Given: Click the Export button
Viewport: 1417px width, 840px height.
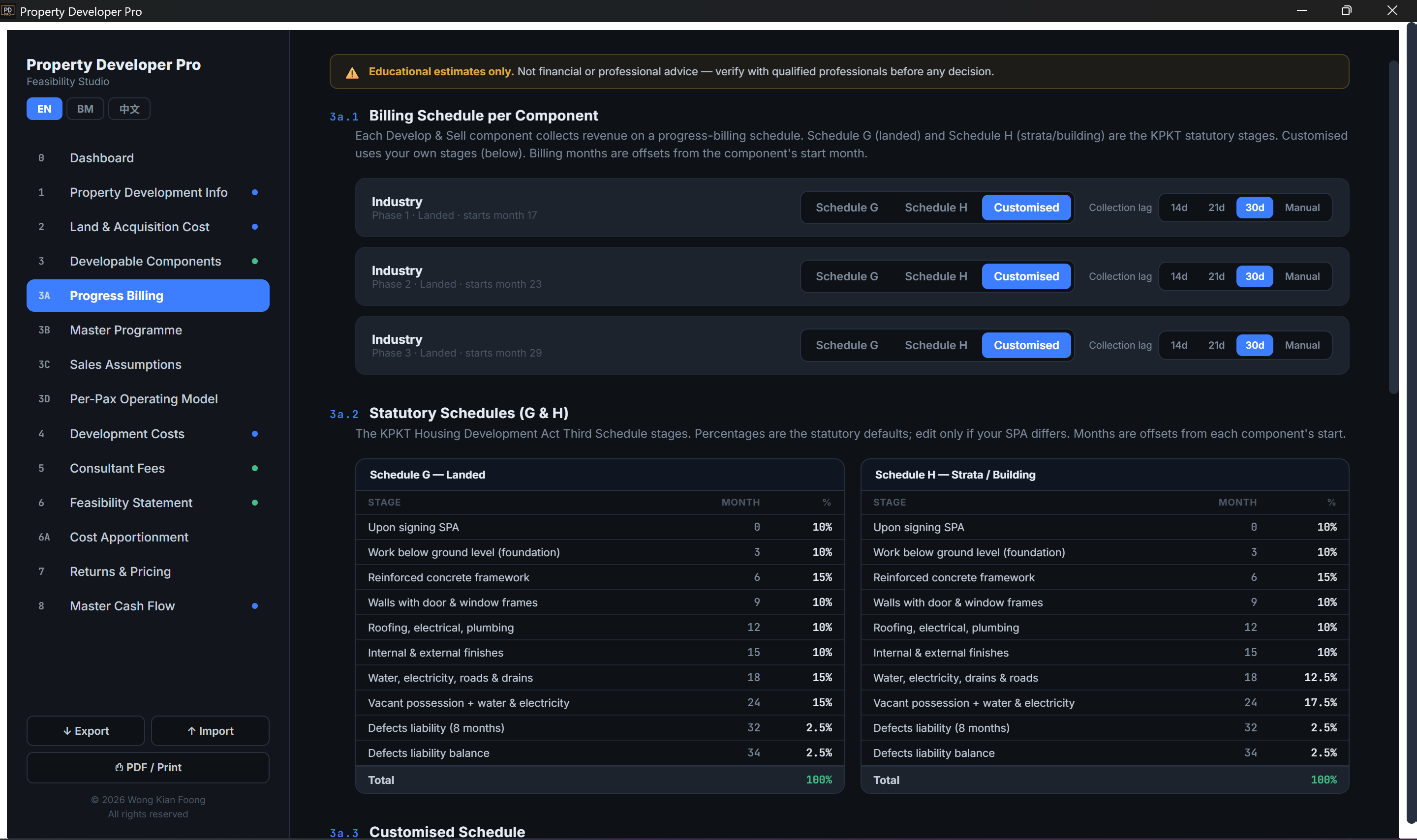Looking at the screenshot, I should [x=86, y=731].
